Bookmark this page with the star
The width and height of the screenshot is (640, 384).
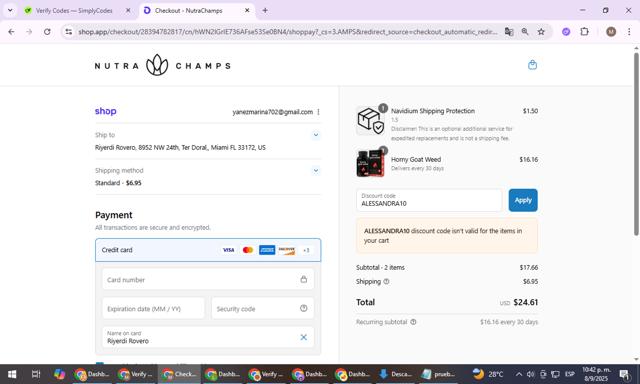coord(541,31)
